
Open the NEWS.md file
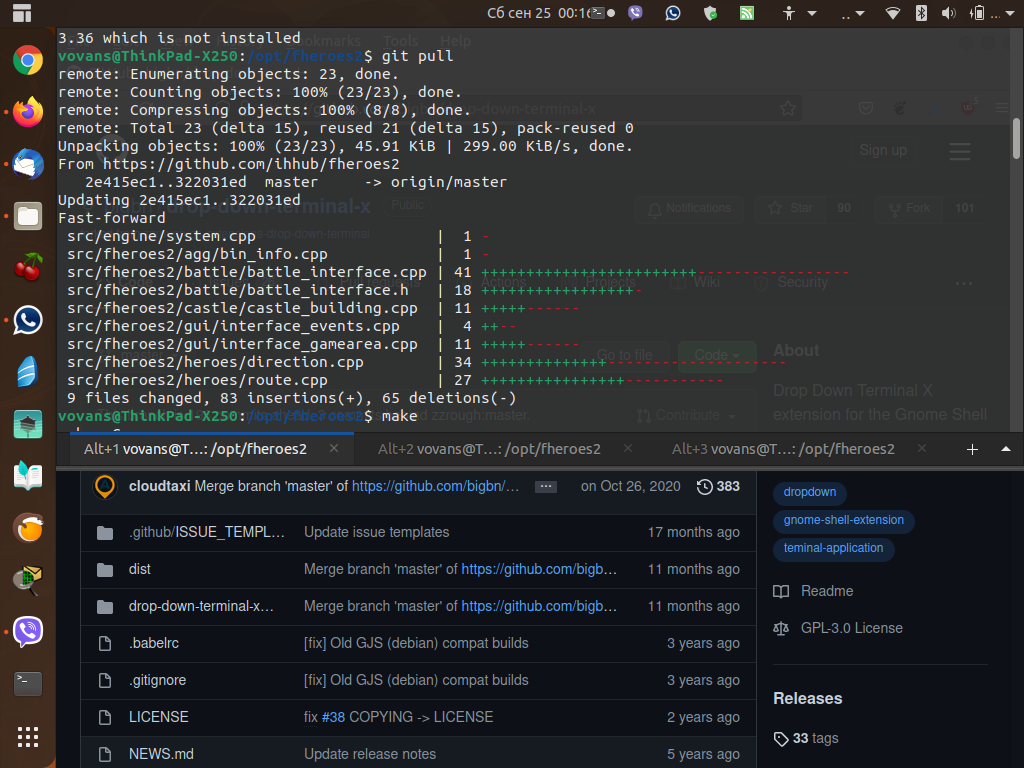161,754
